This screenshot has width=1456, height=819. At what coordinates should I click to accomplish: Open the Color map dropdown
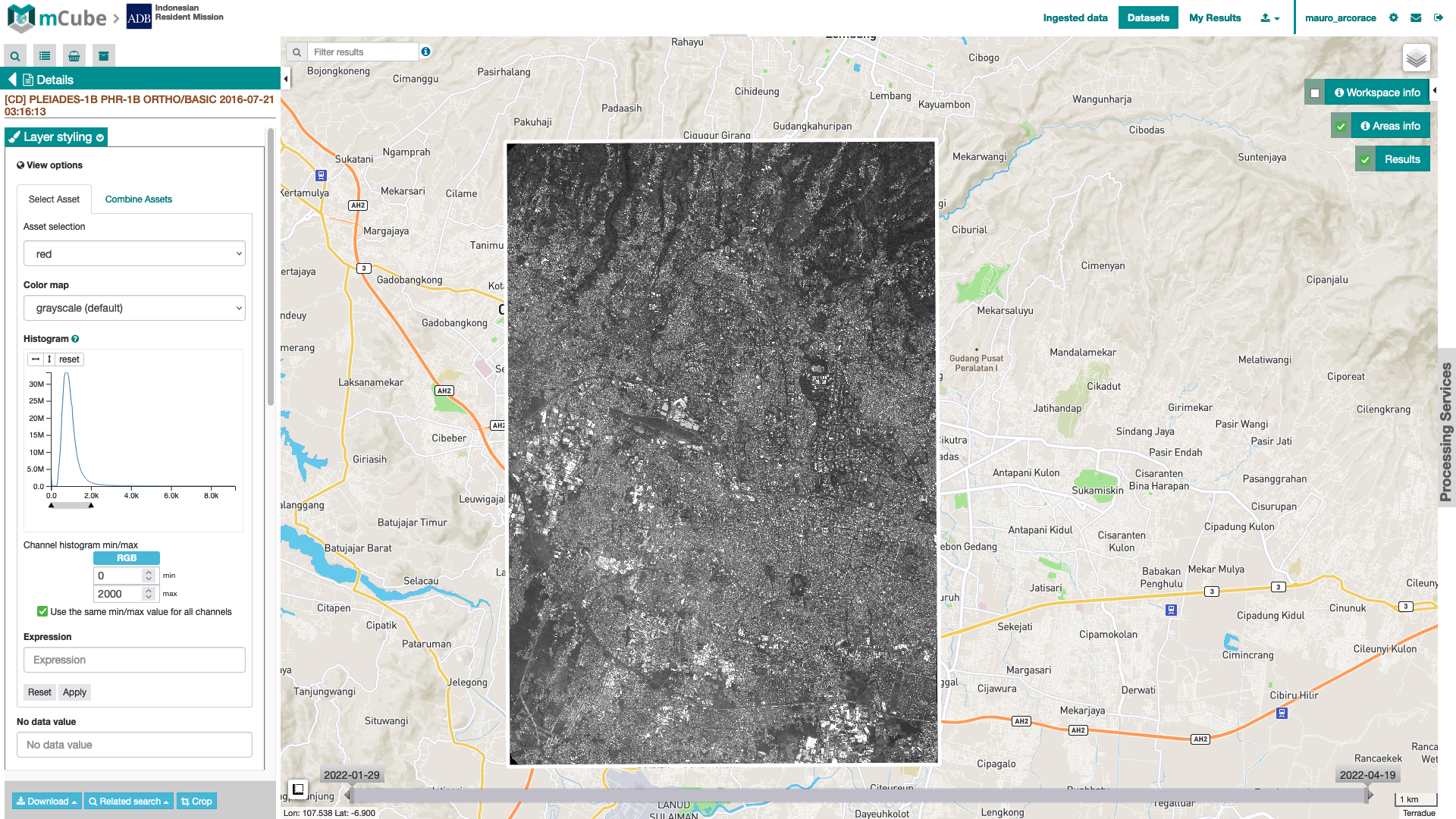pos(134,309)
